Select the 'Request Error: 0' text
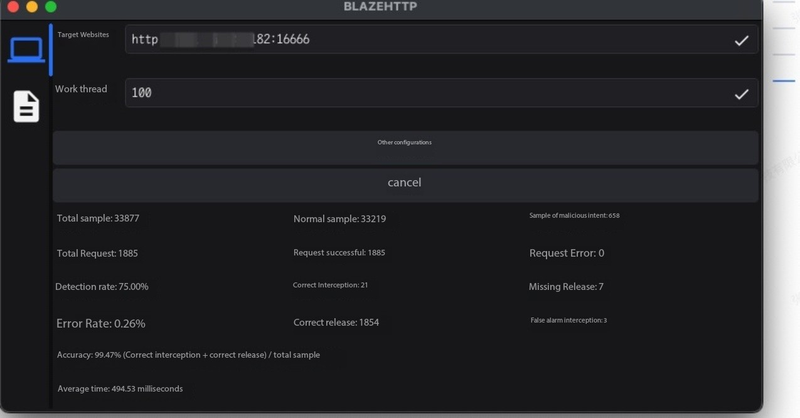This screenshot has height=418, width=800. (566, 253)
